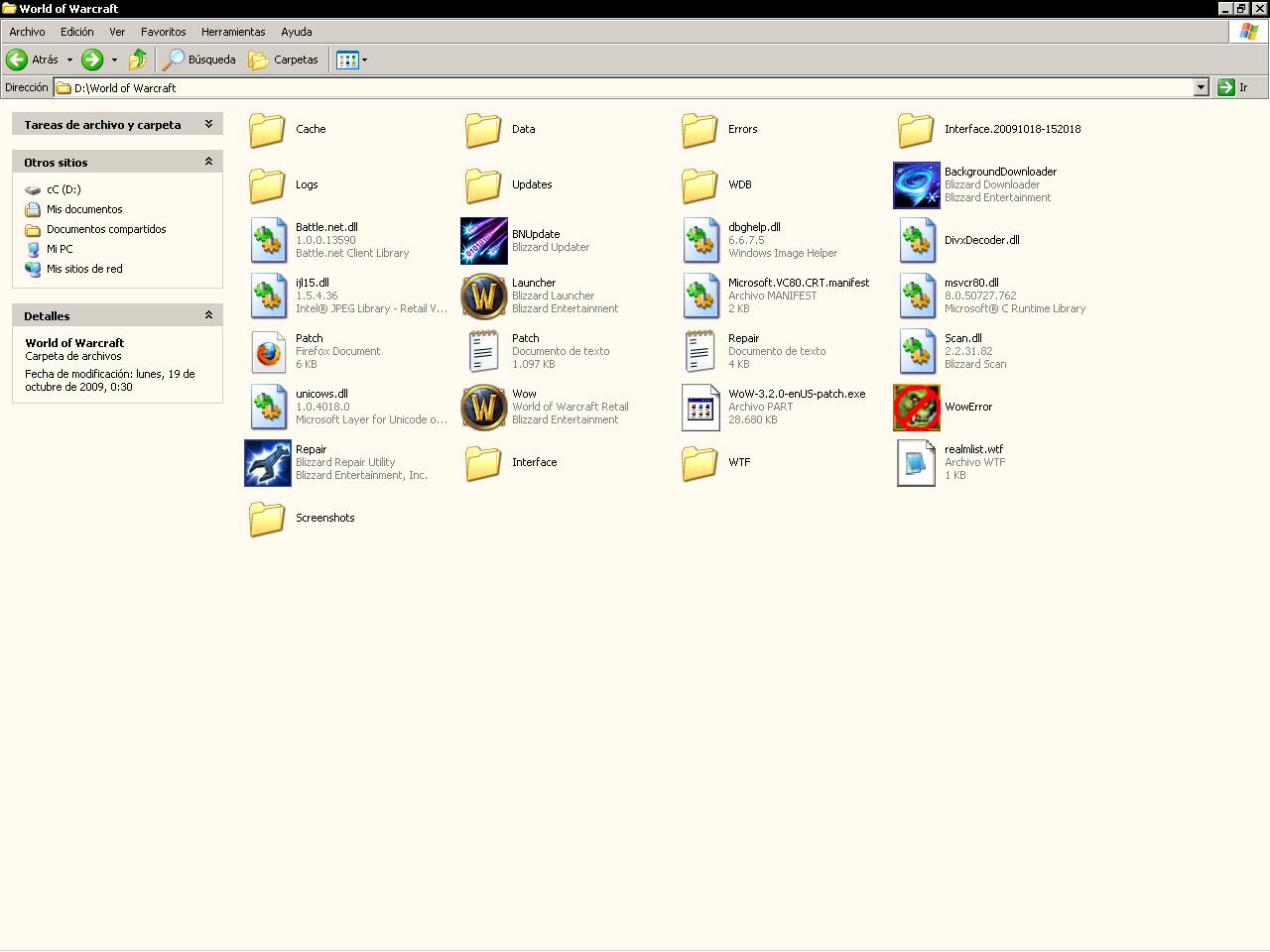The image size is (1270, 952).
Task: Open the Views (Vistas) dropdown button
Action: click(352, 59)
